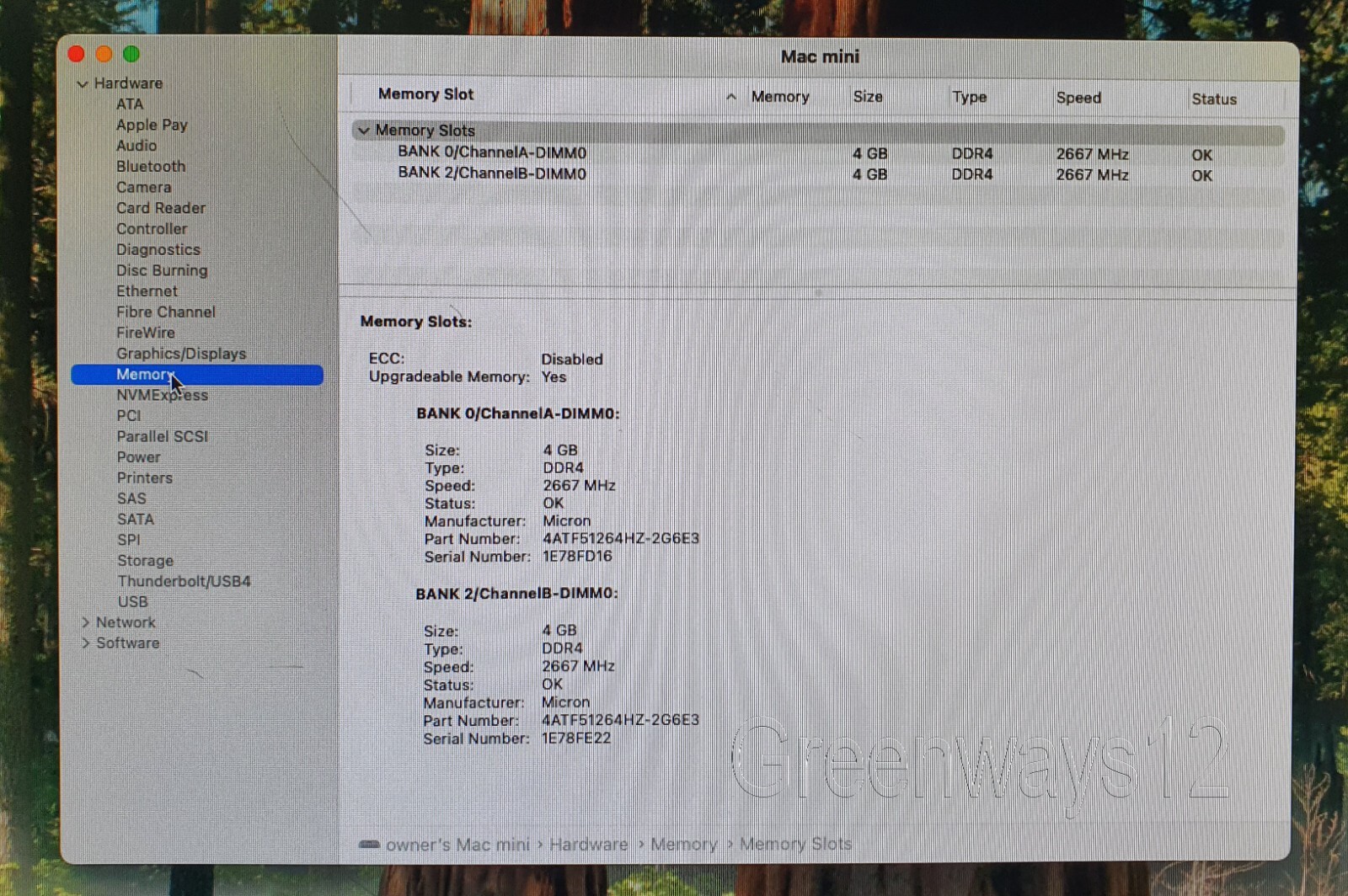The width and height of the screenshot is (1348, 896).
Task: Select BANK 2/ChannelB-DIMM0 table row
Action: coord(818,174)
